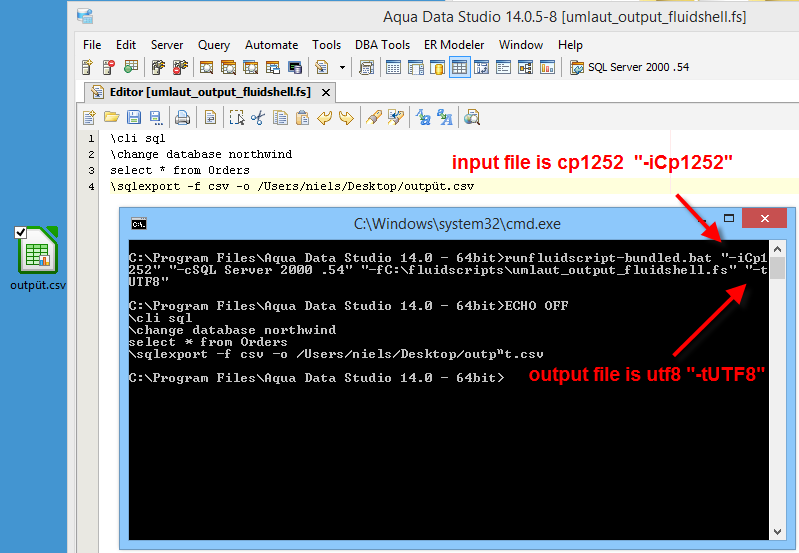This screenshot has height=553, width=799.
Task: Click the server icon with red minus sign
Action: [x=109, y=67]
